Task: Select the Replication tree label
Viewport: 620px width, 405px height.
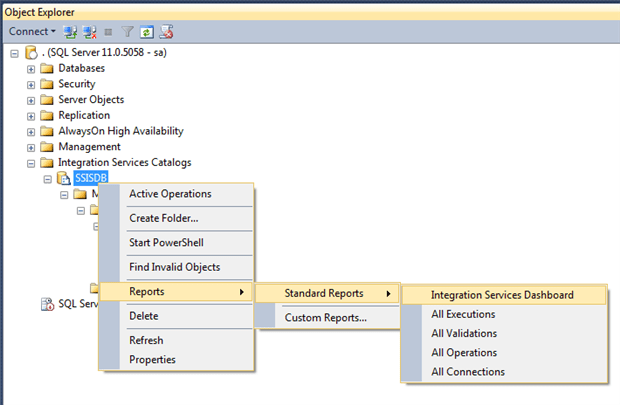Action: (x=84, y=115)
